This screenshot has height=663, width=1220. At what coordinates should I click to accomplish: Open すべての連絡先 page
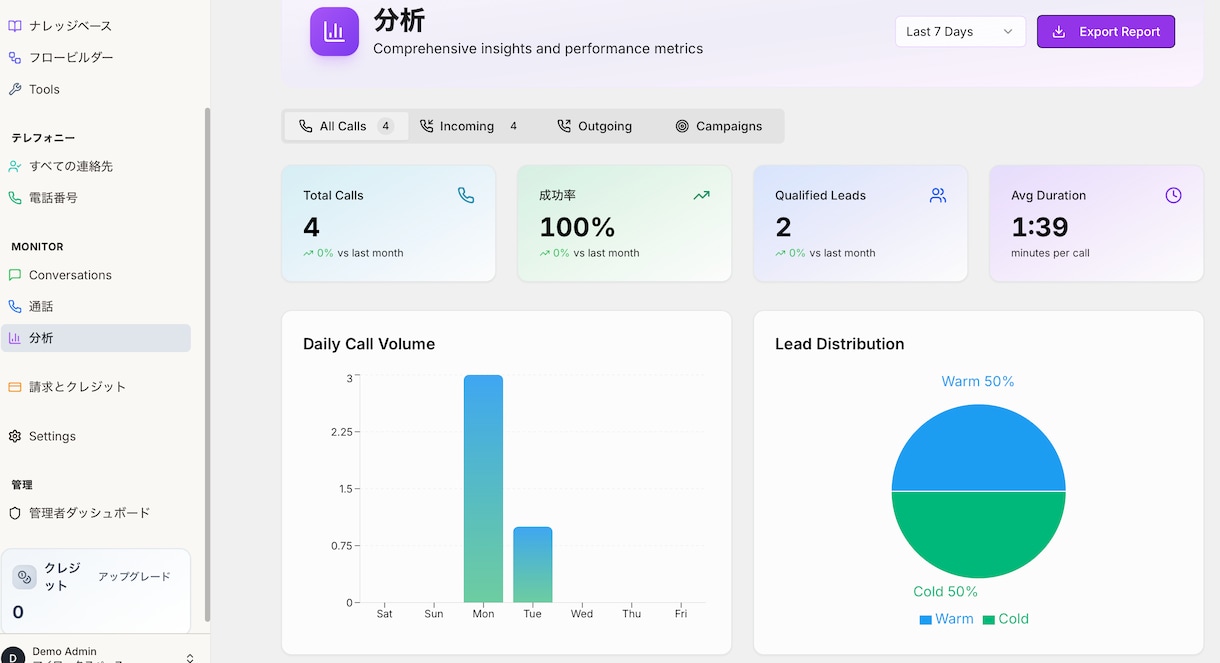[96, 166]
